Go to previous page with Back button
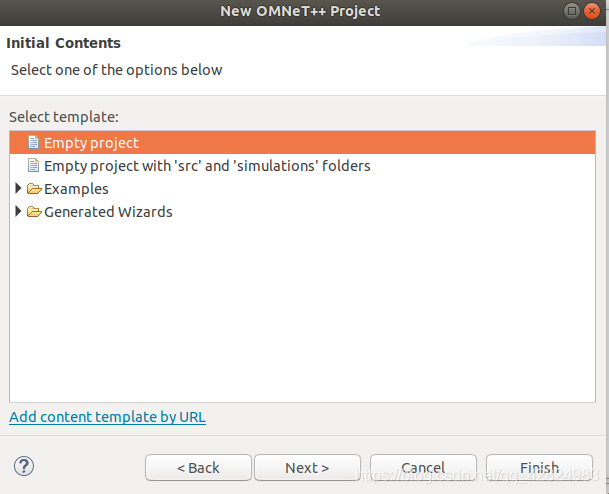Viewport: 609px width, 494px height. pos(198,468)
